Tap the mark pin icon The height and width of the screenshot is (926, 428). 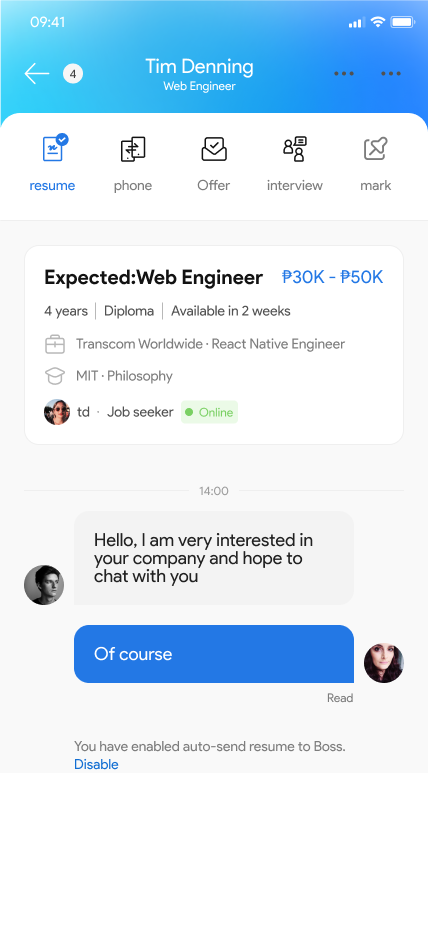pyautogui.click(x=375, y=149)
